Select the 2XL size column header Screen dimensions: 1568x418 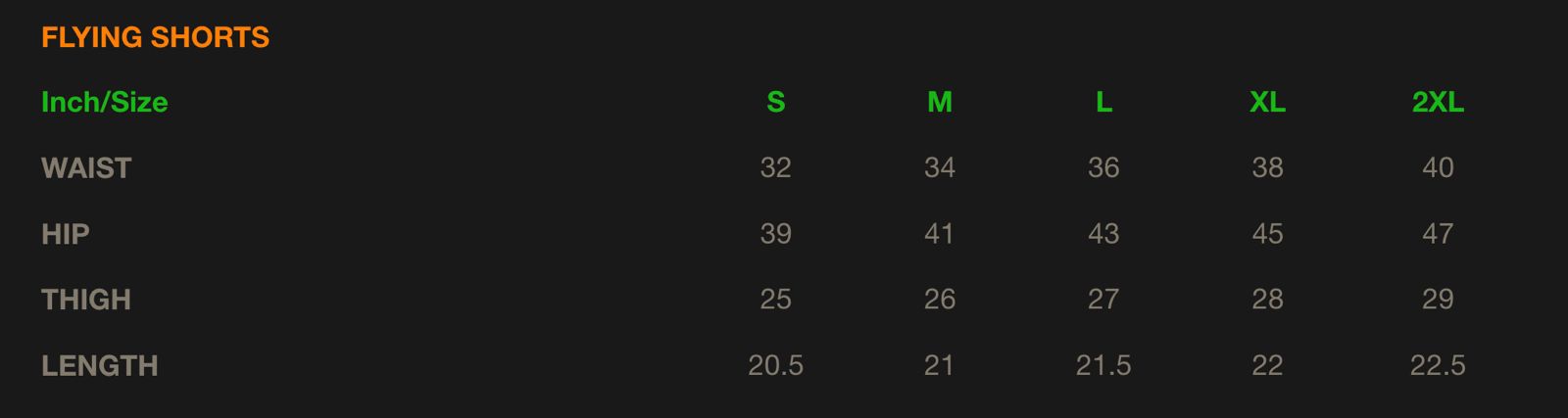click(1438, 102)
